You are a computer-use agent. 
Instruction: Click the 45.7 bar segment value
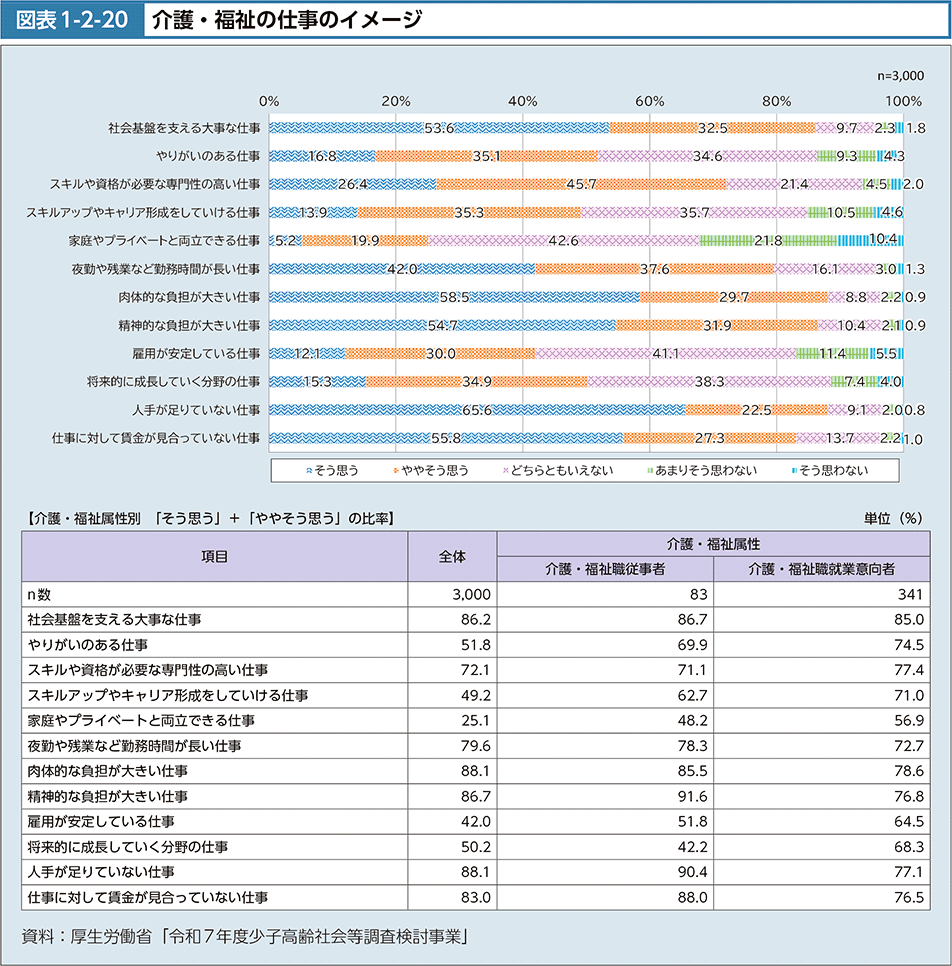point(582,184)
